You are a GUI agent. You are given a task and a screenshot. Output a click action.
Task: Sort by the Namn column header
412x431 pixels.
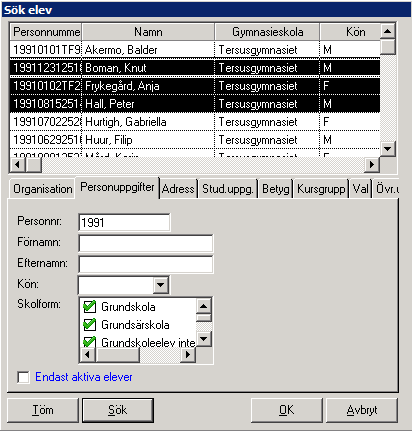coord(148,32)
